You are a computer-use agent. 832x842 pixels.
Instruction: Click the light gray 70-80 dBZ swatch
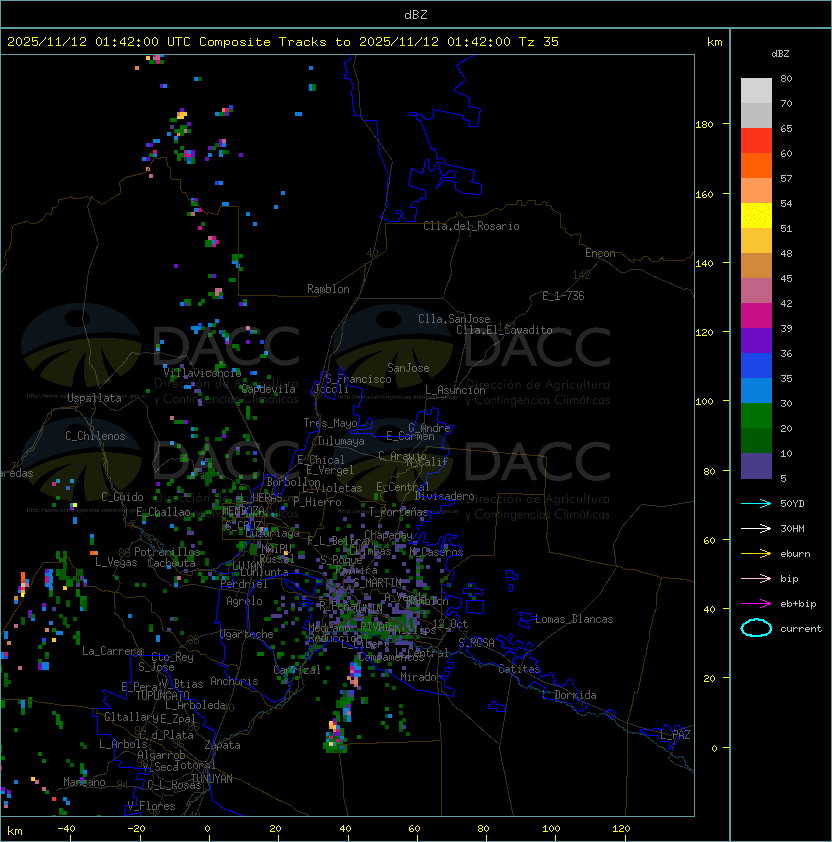[756, 91]
